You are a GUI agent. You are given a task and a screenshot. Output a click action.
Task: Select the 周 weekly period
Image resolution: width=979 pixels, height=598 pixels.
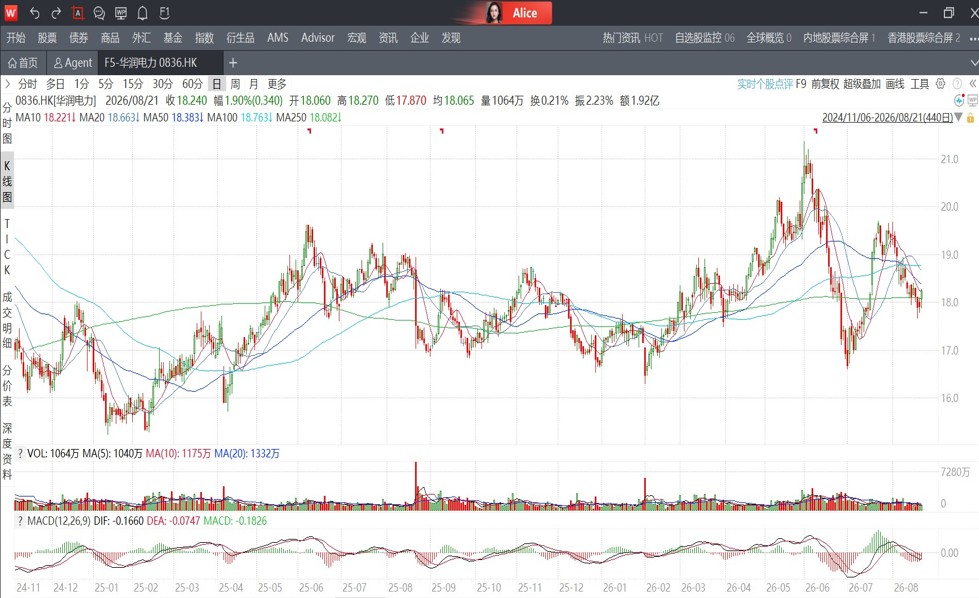pos(235,84)
